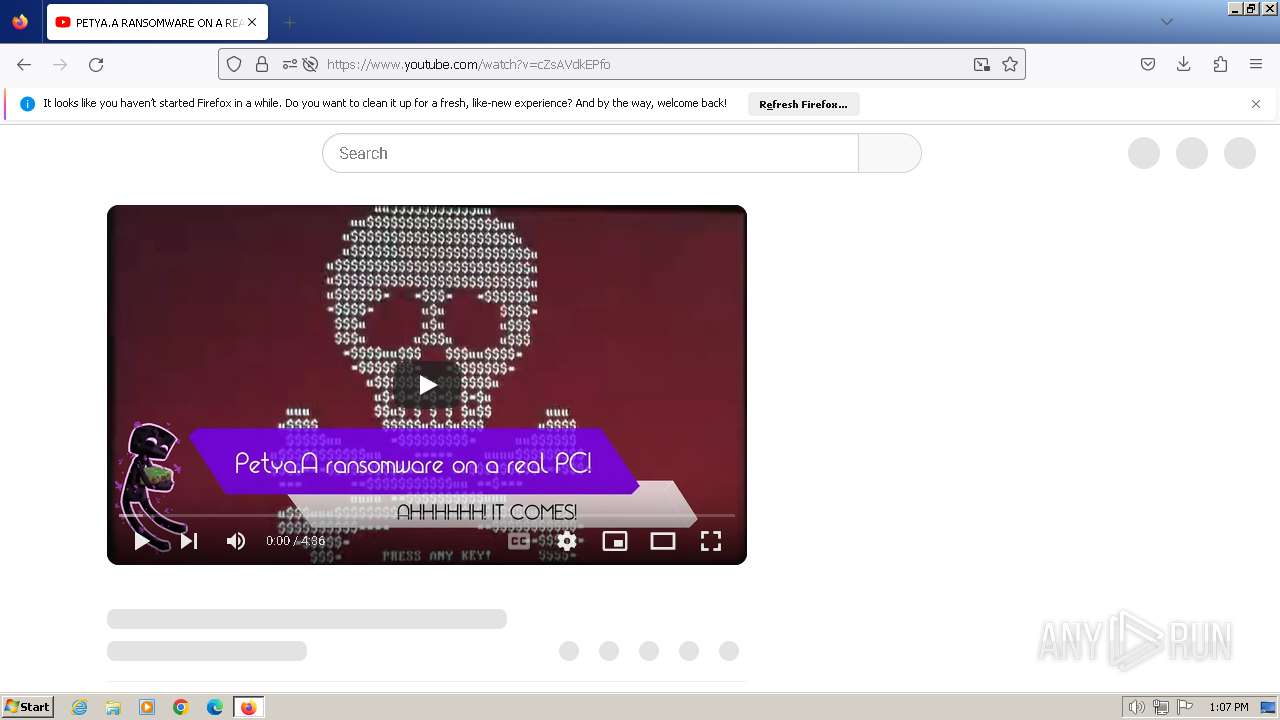Image resolution: width=1280 pixels, height=720 pixels.
Task: Open the video settings gear
Action: click(x=567, y=541)
